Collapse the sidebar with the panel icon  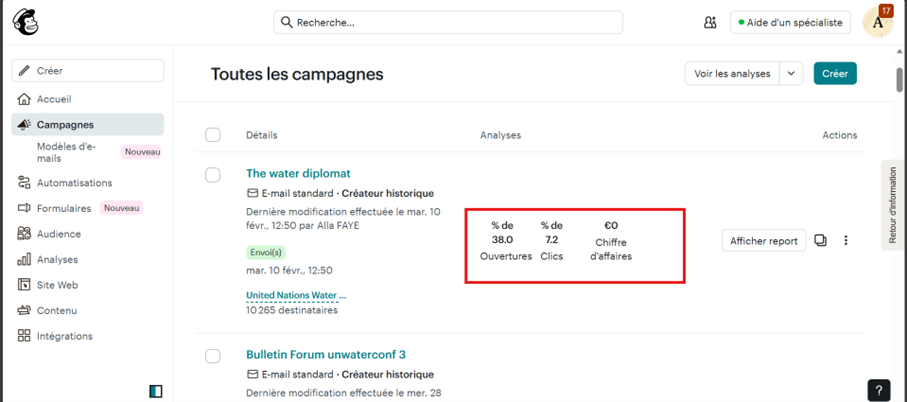click(155, 391)
